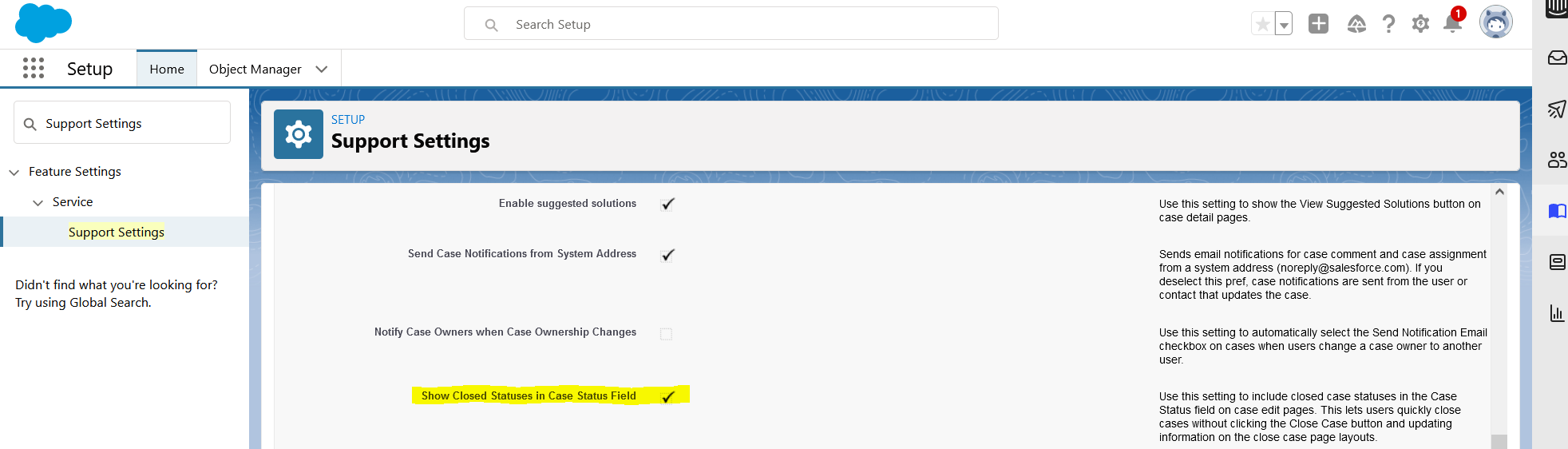The height and width of the screenshot is (449, 1568).
Task: Switch to the Home tab
Action: (x=167, y=70)
